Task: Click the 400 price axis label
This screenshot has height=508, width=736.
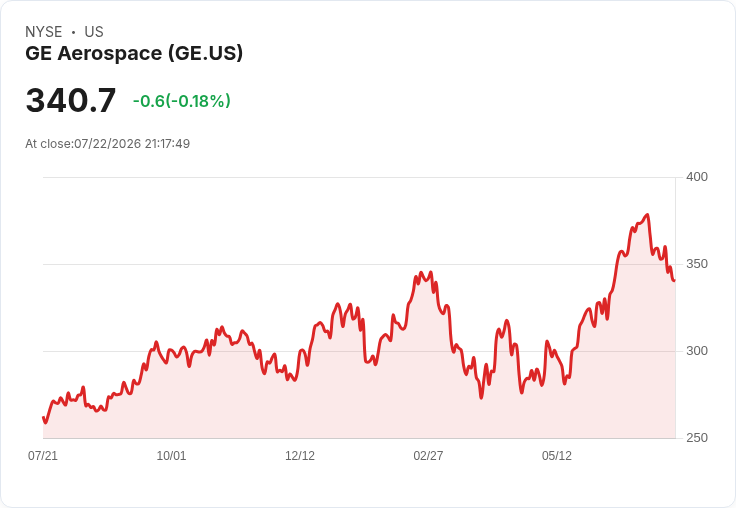Action: pyautogui.click(x=697, y=177)
